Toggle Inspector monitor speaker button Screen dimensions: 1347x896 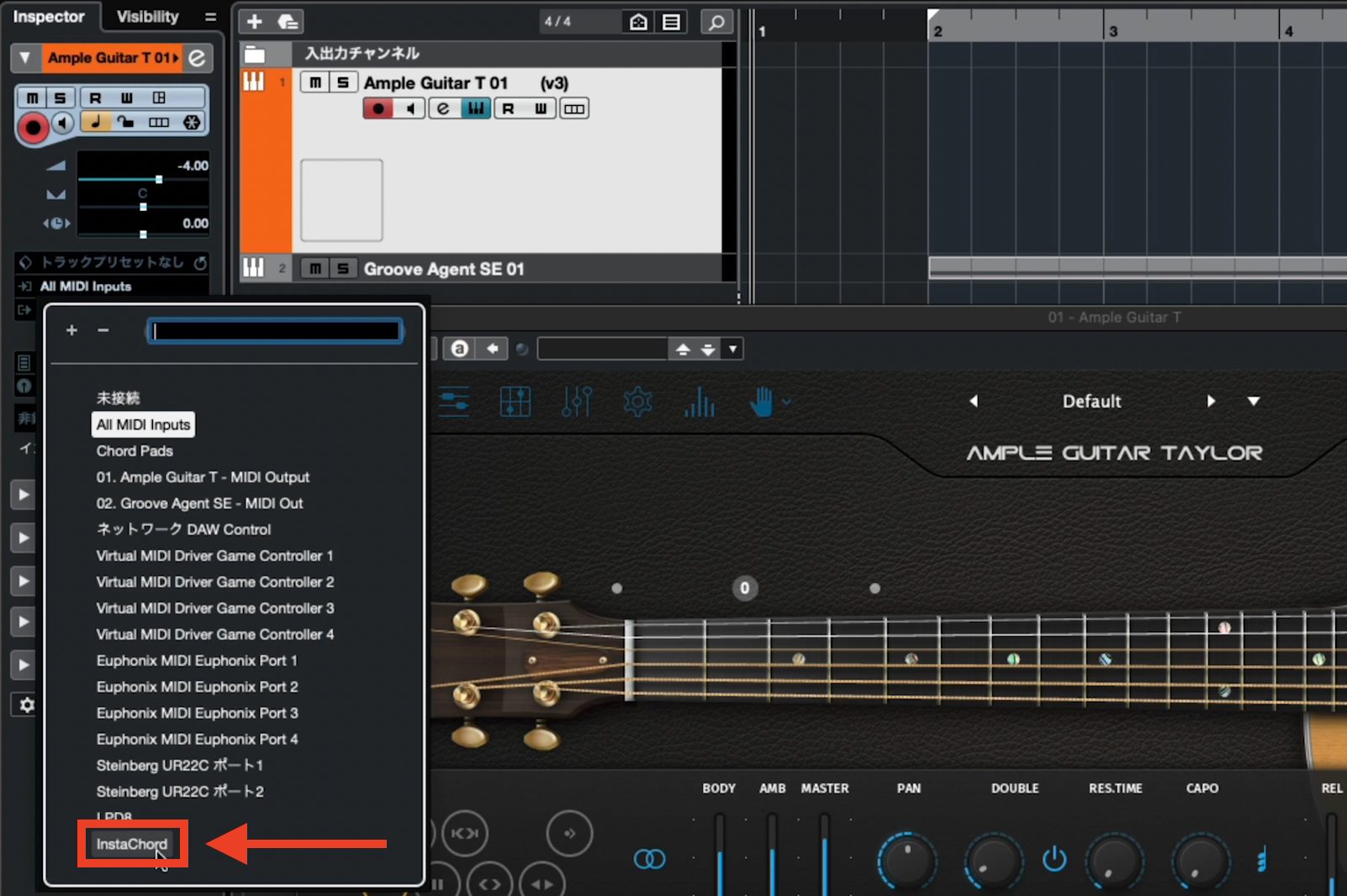point(62,124)
